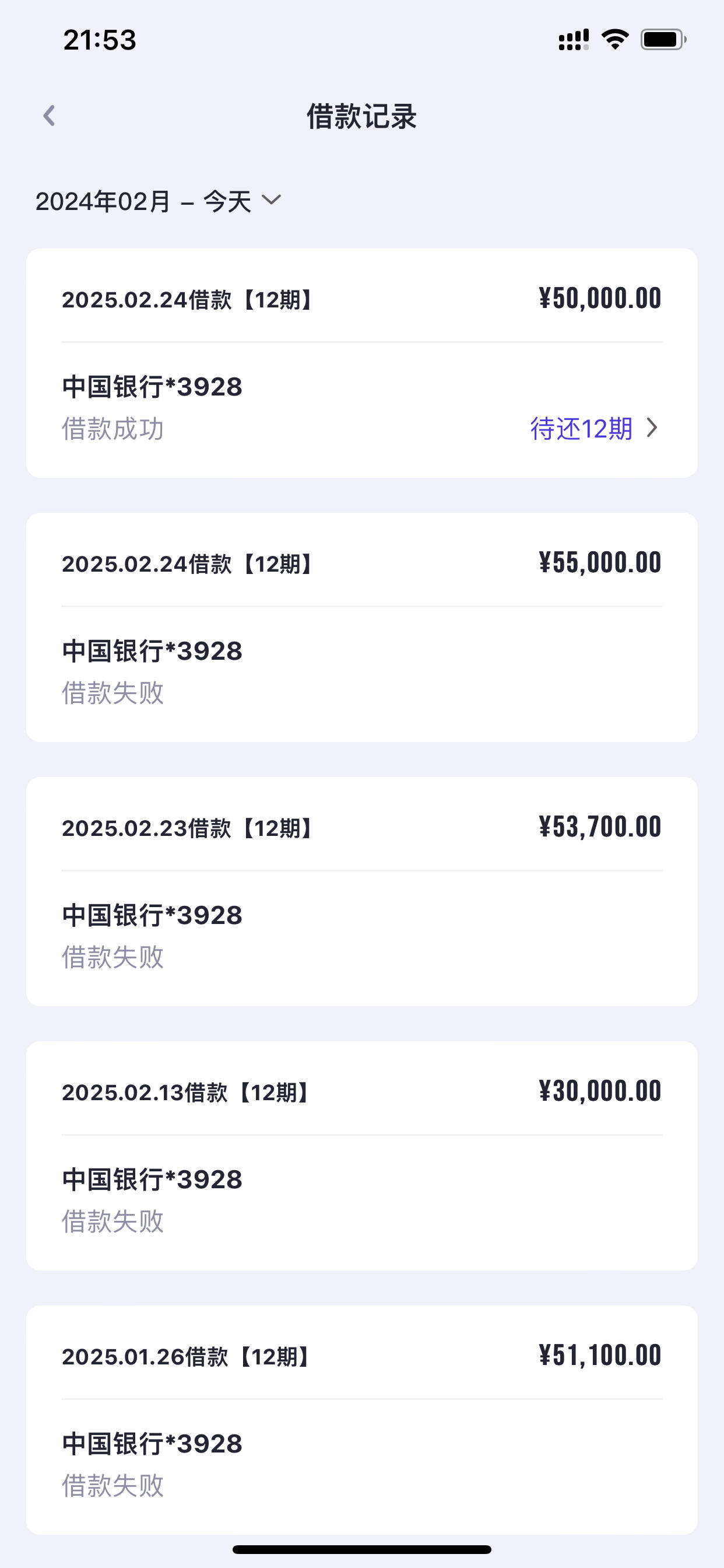This screenshot has height=1568, width=724.
Task: Tap the Wi-Fi status icon
Action: [x=614, y=40]
